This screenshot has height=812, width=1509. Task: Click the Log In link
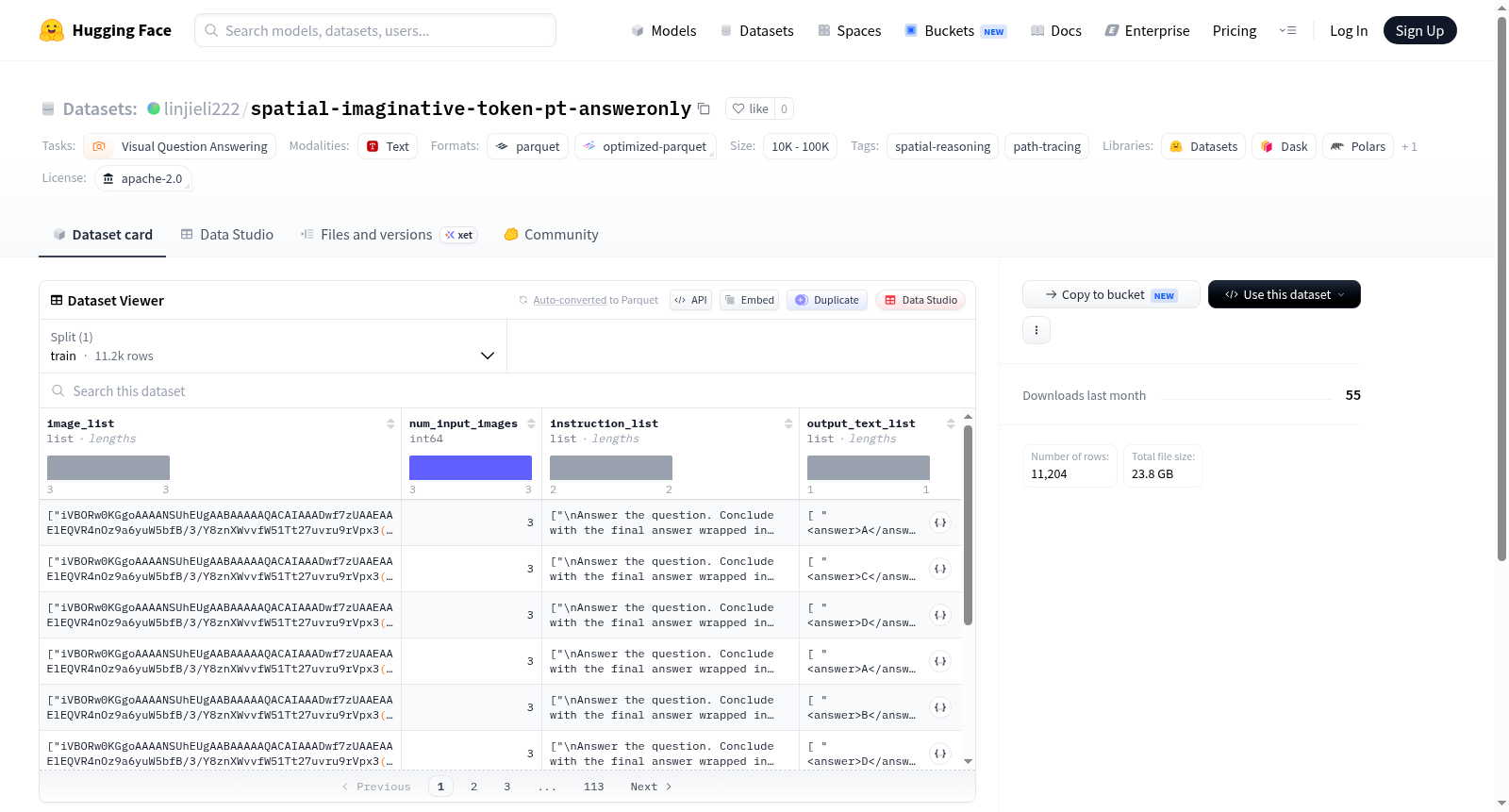pyautogui.click(x=1349, y=31)
